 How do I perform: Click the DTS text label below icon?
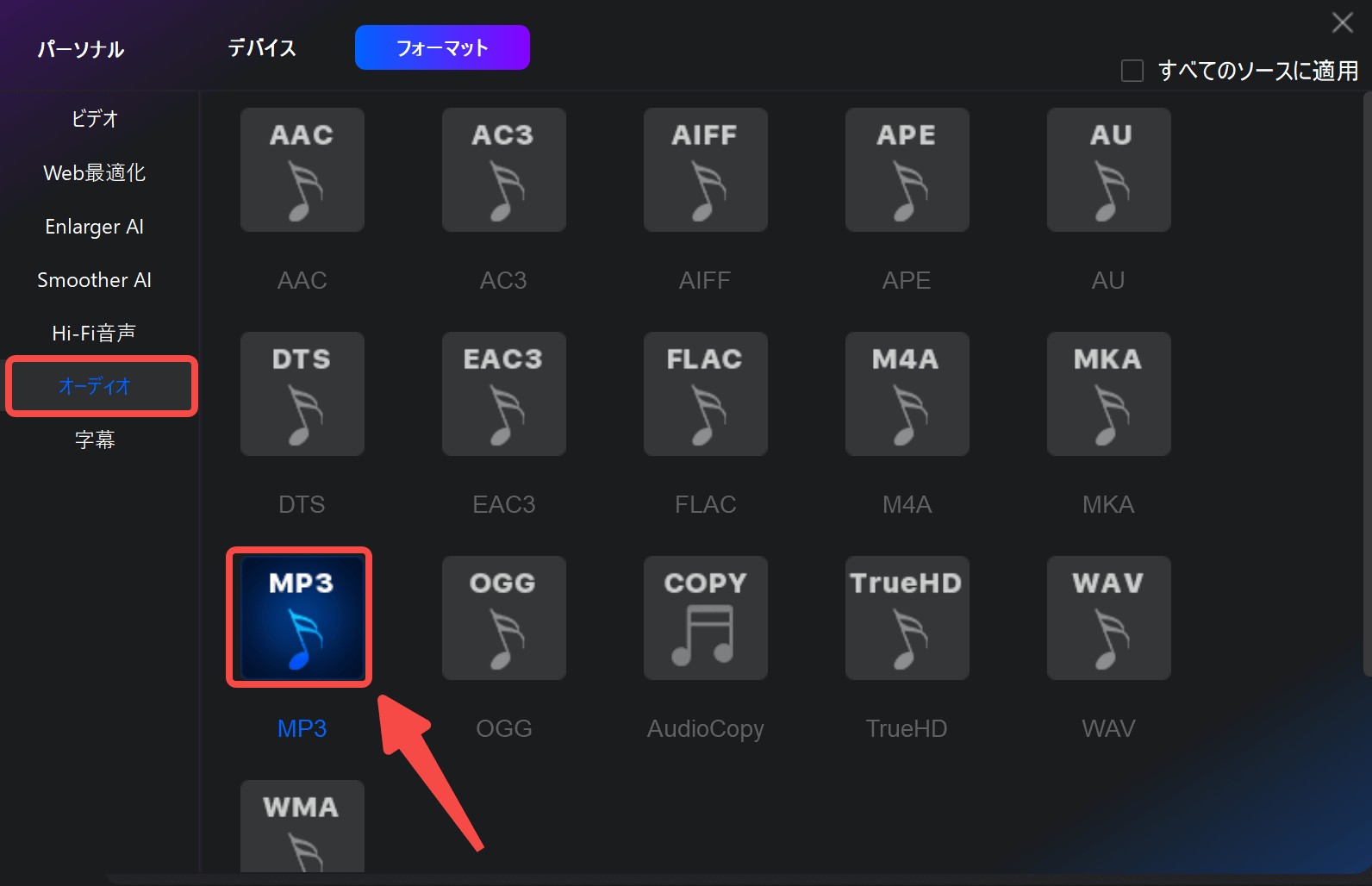(302, 504)
